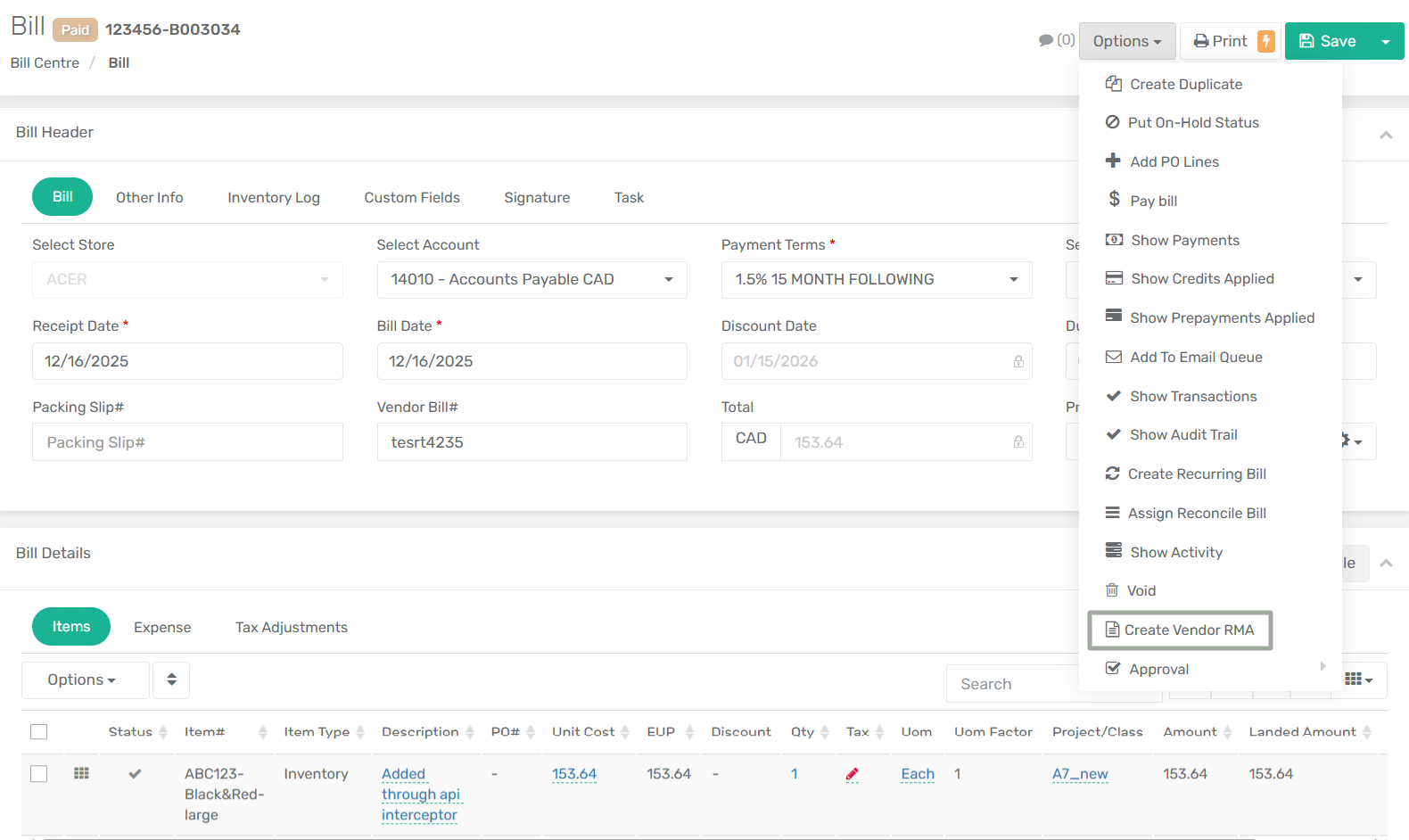
Task: Open the Expense tab
Action: pos(162,628)
